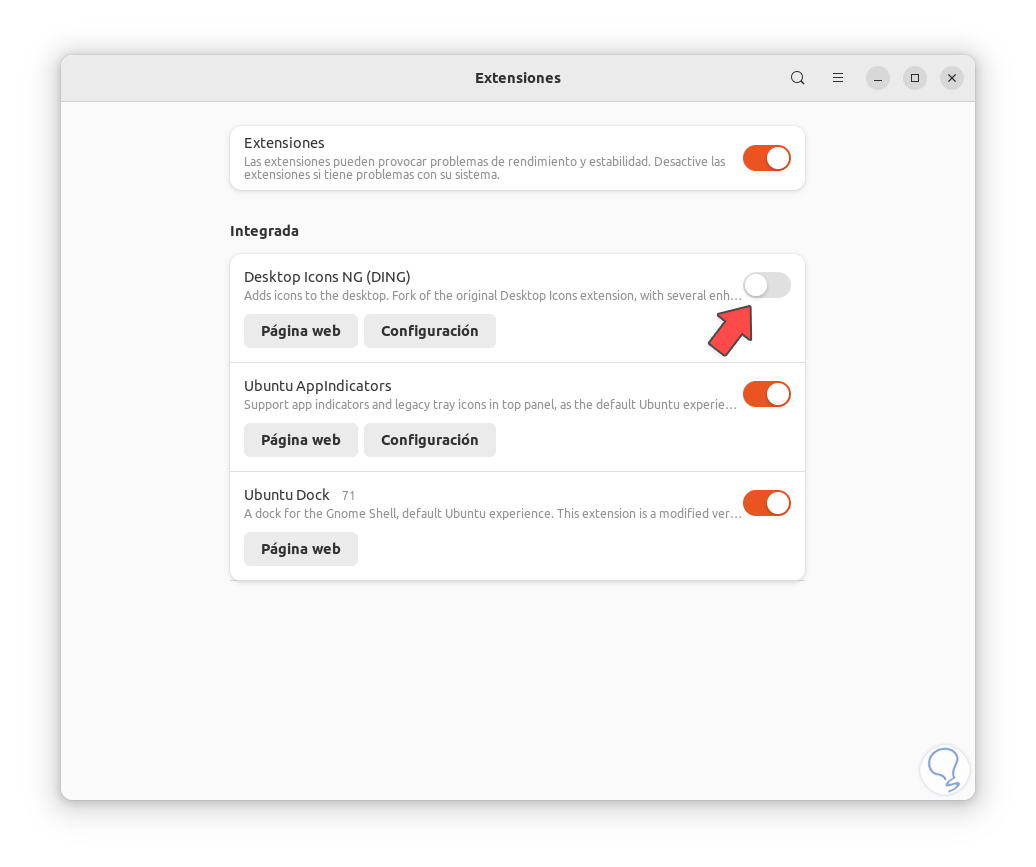Click the Integrada section heading
Viewport: 1036px width, 867px height.
coord(264,231)
